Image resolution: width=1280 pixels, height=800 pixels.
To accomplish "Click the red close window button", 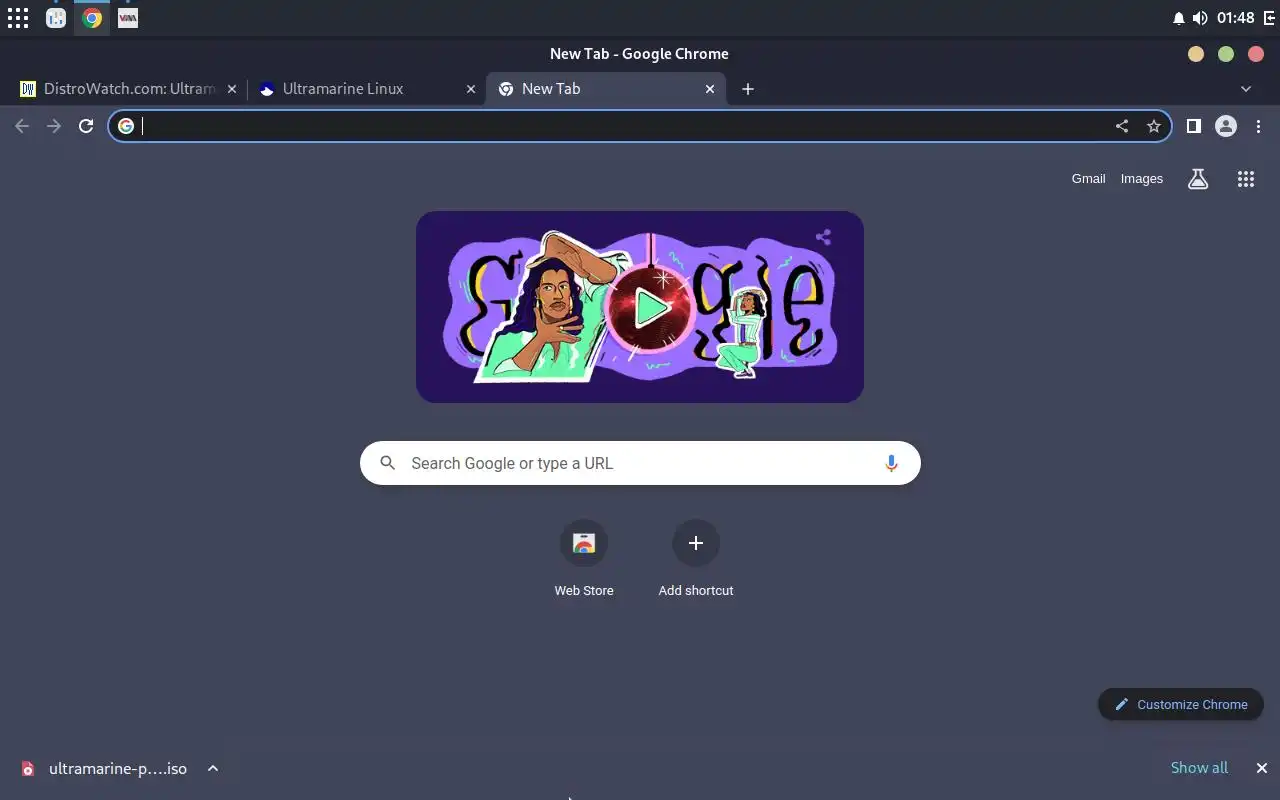I will (x=1256, y=54).
